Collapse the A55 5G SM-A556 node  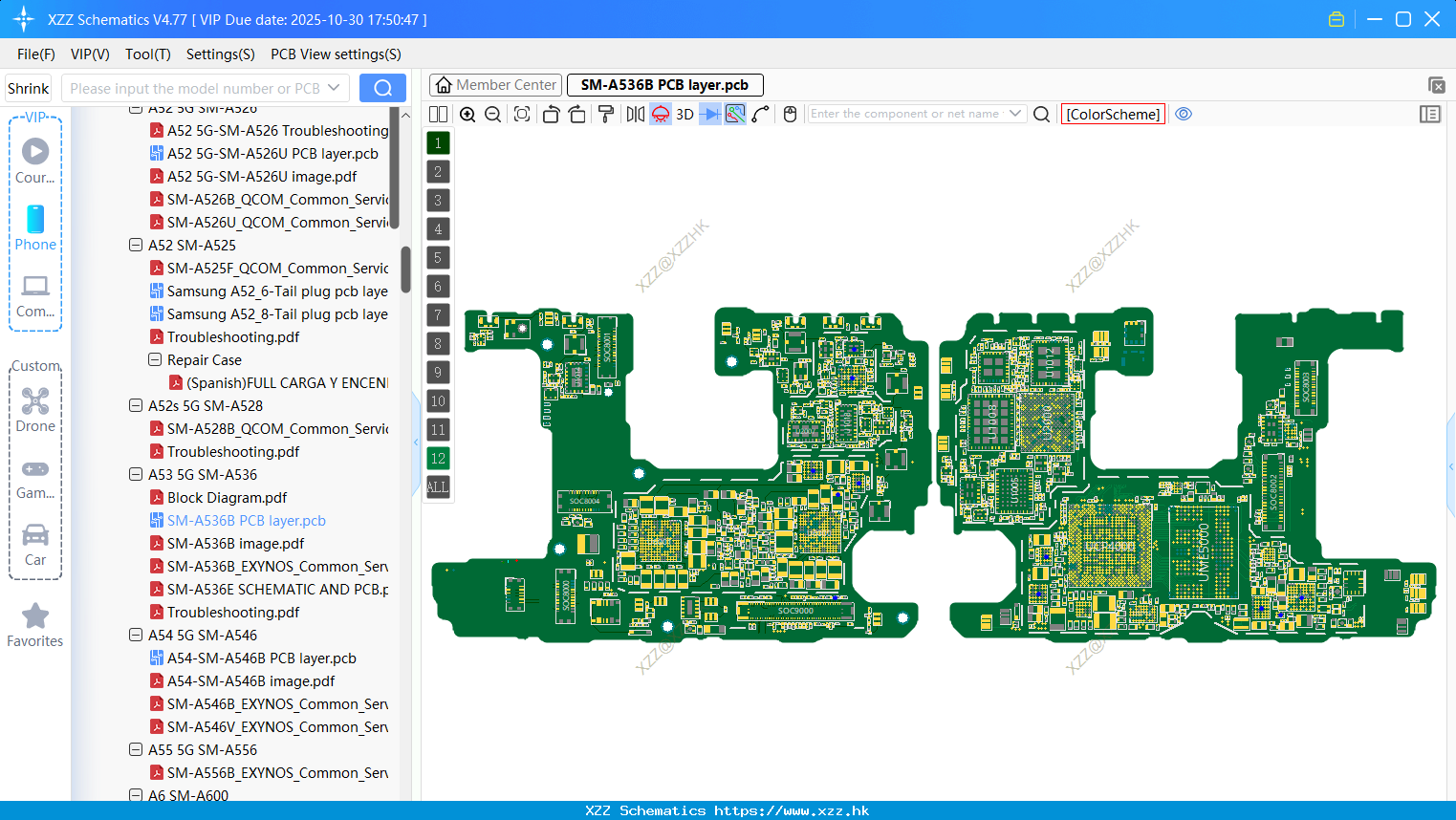click(x=136, y=749)
